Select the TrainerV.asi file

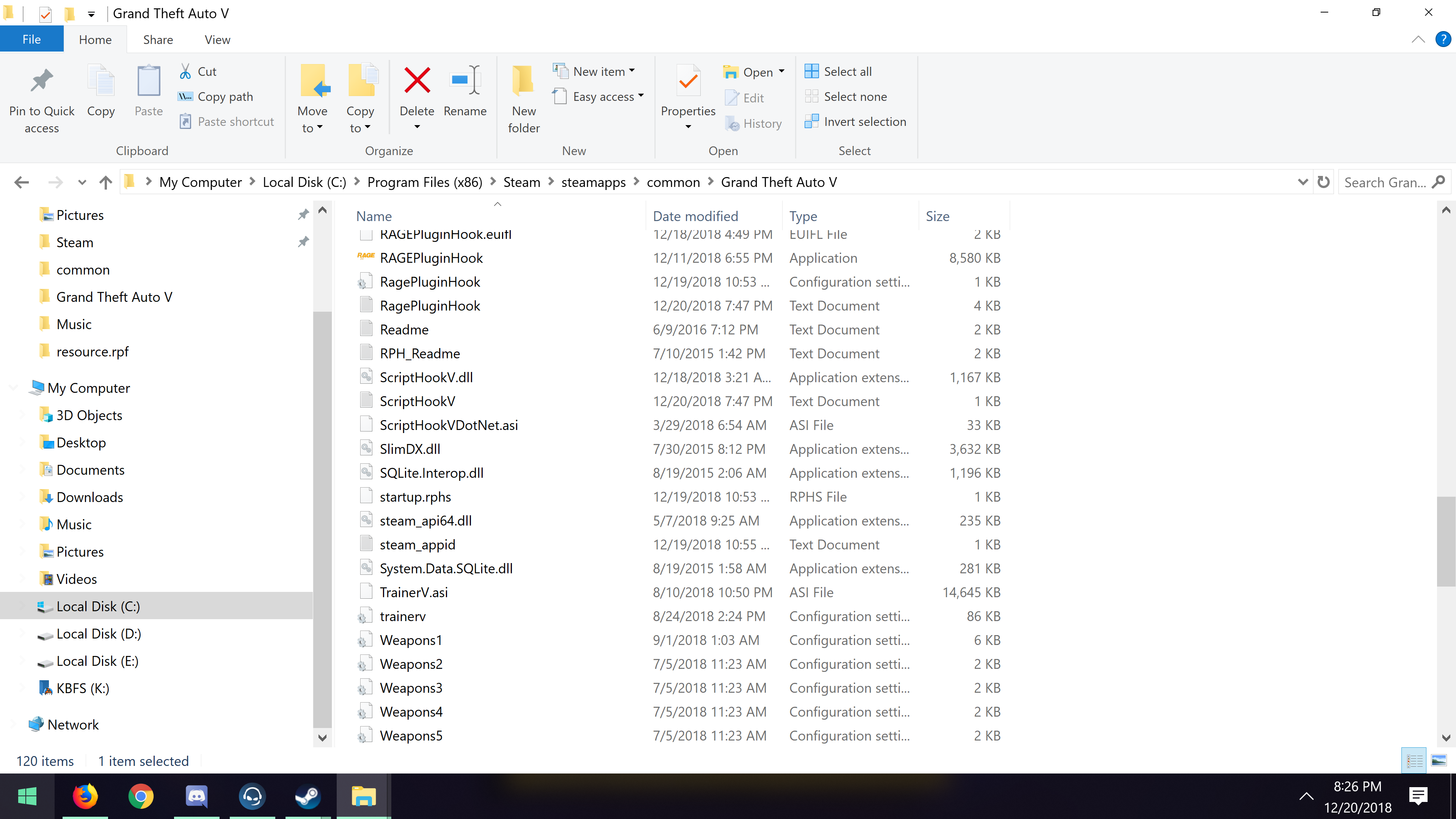point(413,592)
